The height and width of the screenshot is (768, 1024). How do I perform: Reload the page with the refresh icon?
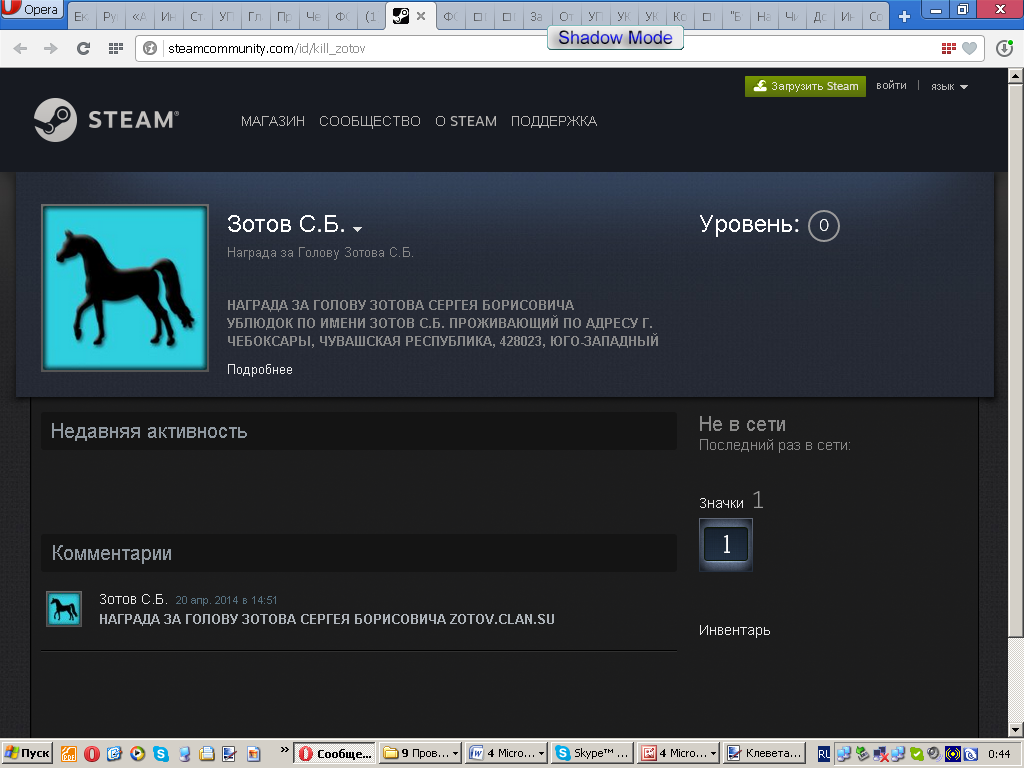click(x=83, y=48)
